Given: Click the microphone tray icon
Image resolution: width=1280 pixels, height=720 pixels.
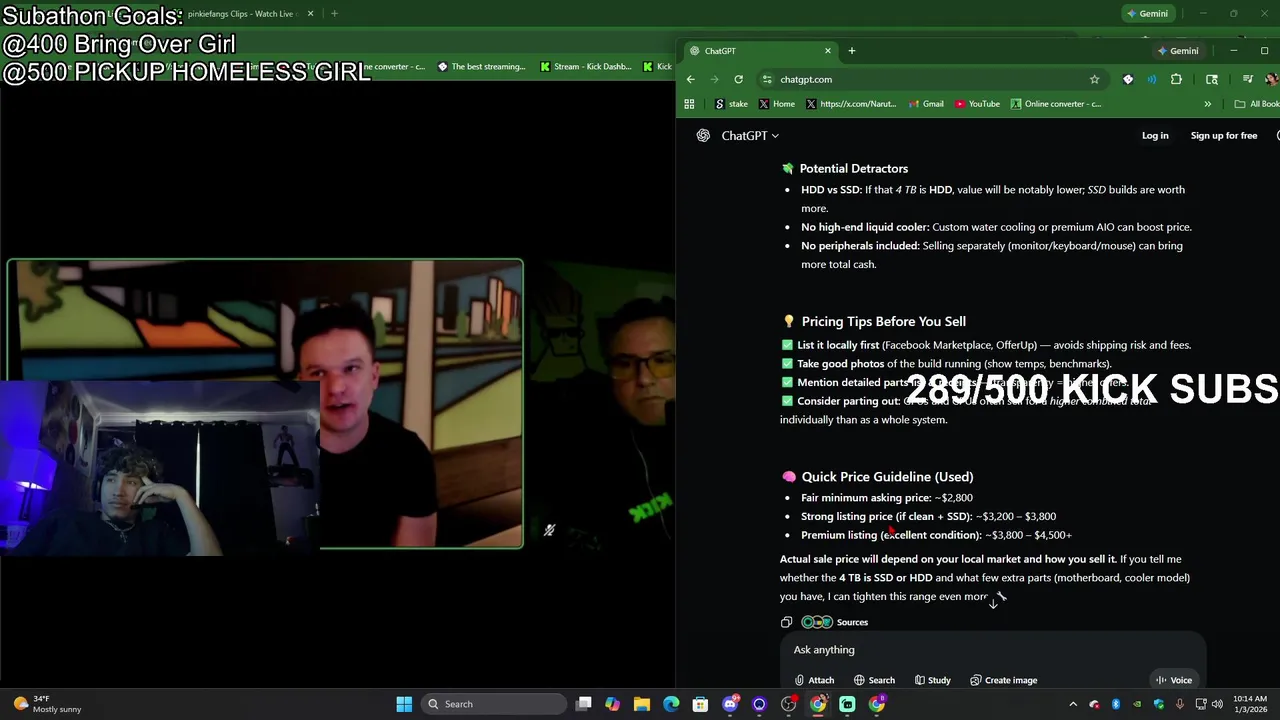Looking at the screenshot, I should (x=1180, y=704).
